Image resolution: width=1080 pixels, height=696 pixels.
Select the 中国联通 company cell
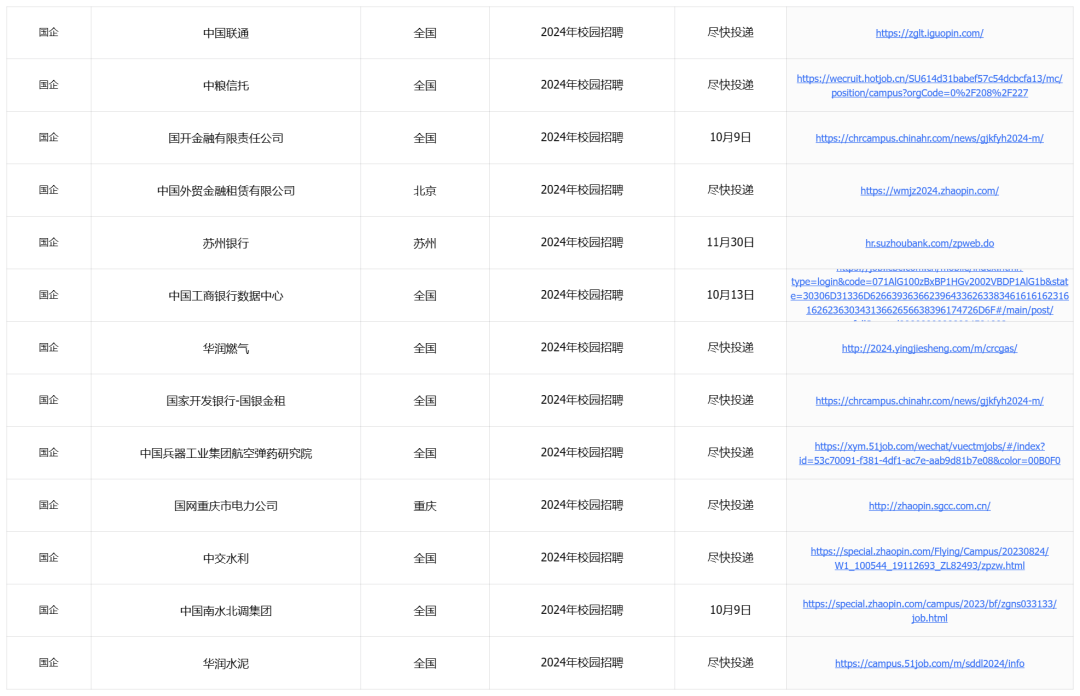point(226,33)
